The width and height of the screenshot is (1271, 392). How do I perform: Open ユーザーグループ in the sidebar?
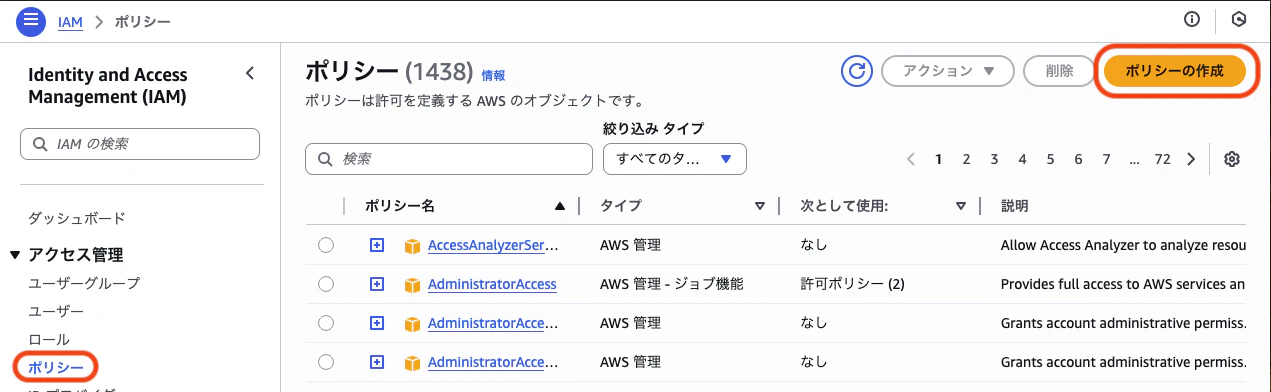84,283
